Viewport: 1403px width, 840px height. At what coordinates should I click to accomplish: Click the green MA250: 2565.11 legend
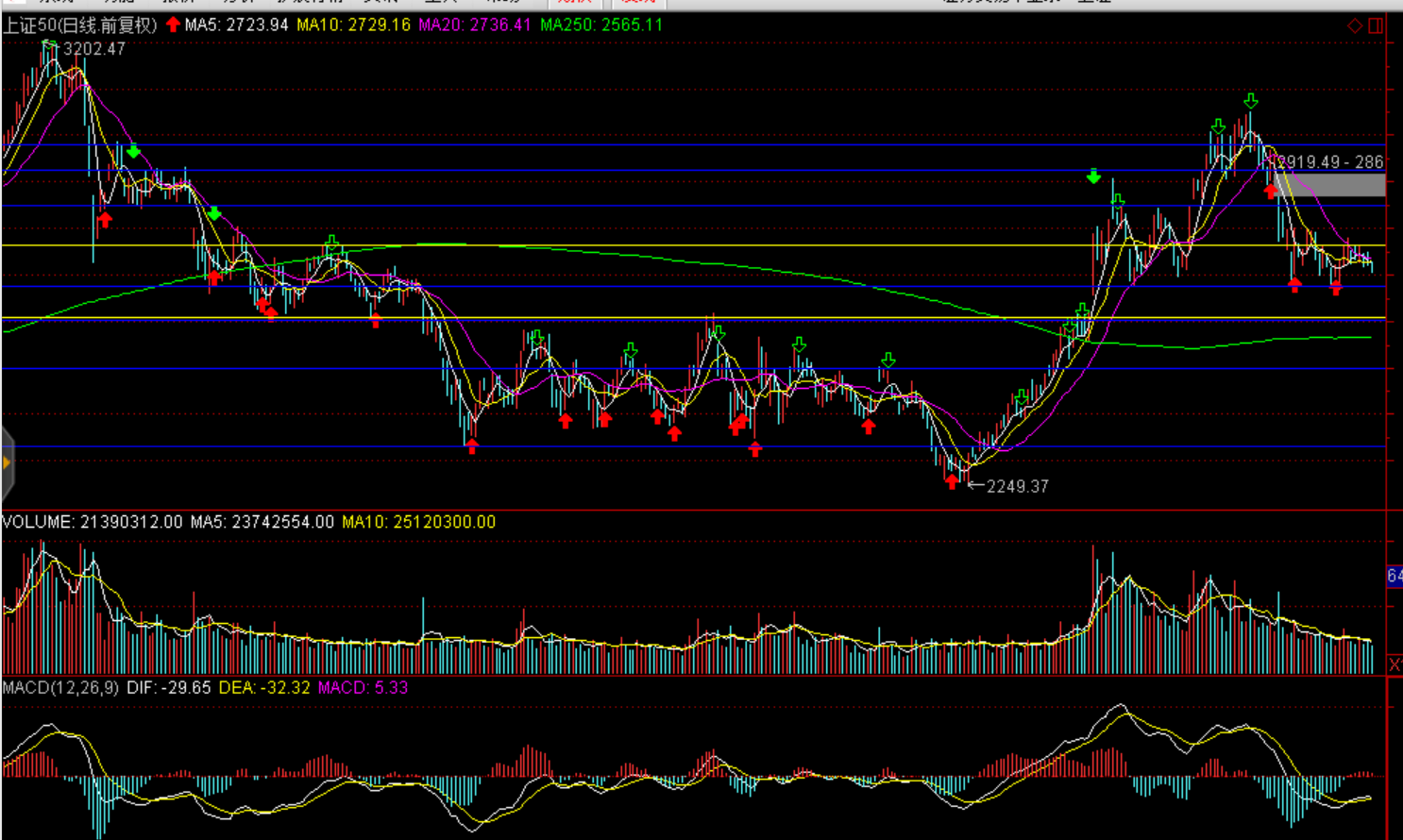tap(600, 25)
